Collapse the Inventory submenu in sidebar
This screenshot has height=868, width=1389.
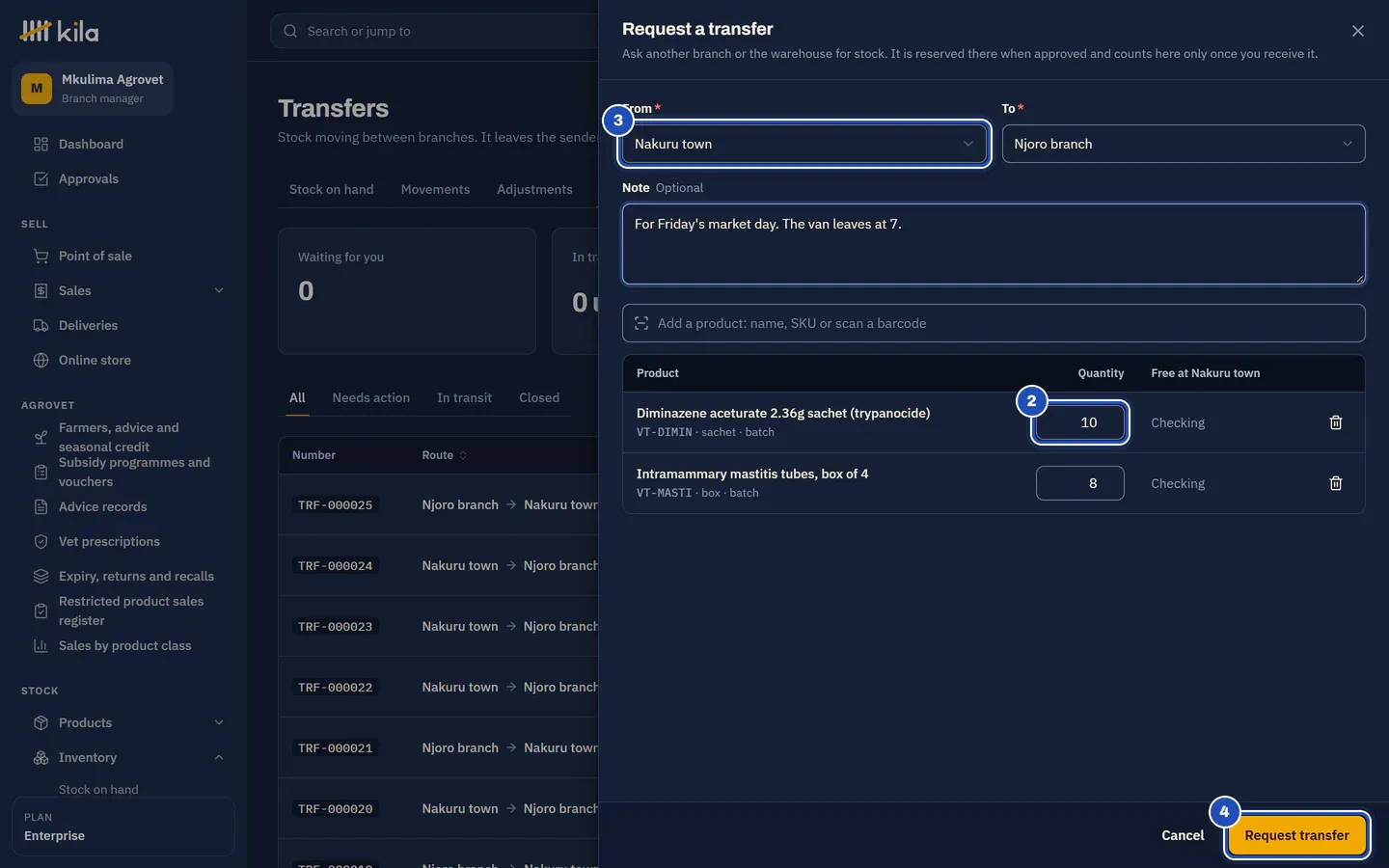[x=219, y=757]
